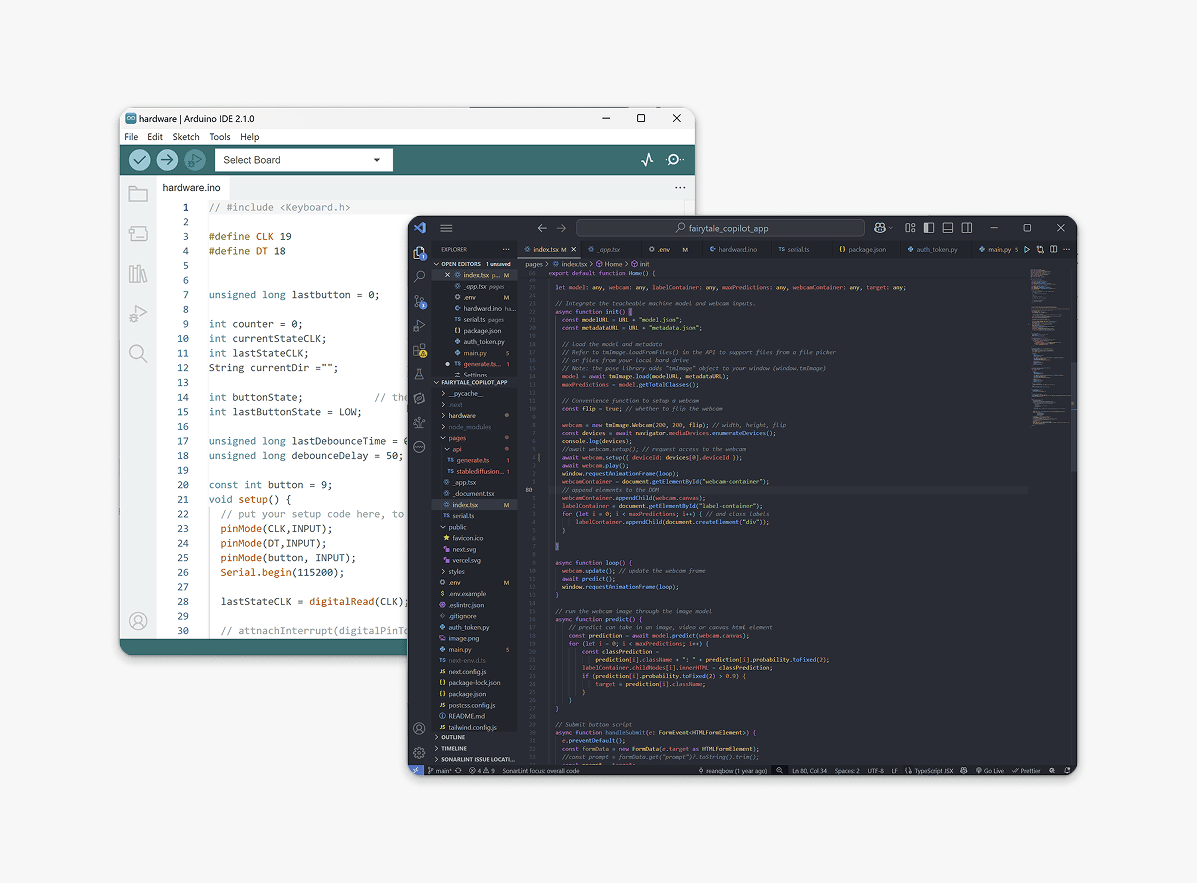Select hardware.ino tab in Arduino IDE
The width and height of the screenshot is (1197, 883).
[192, 188]
